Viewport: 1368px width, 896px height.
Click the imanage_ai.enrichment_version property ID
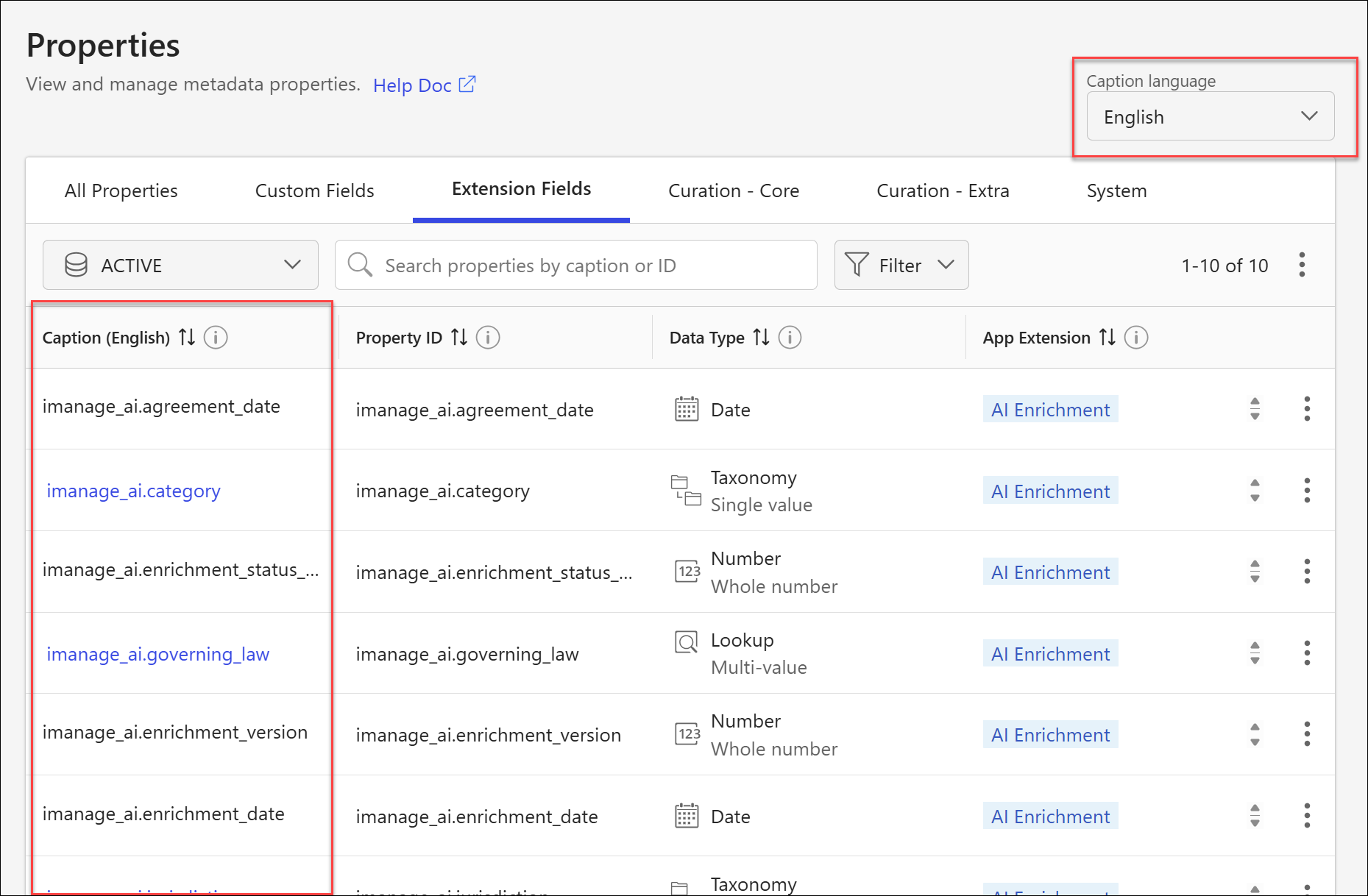click(488, 735)
